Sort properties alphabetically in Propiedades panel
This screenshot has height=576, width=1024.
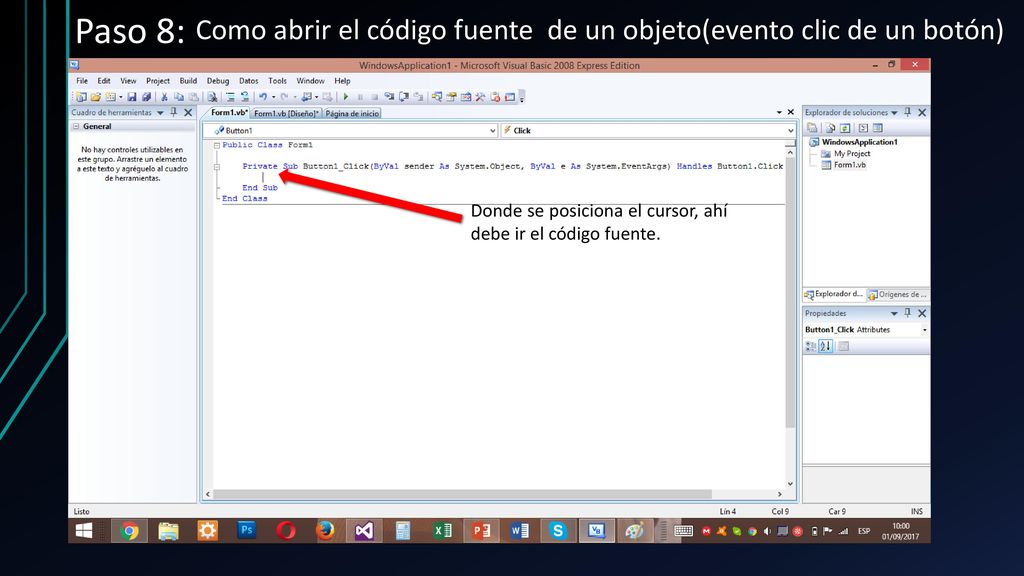(x=825, y=346)
